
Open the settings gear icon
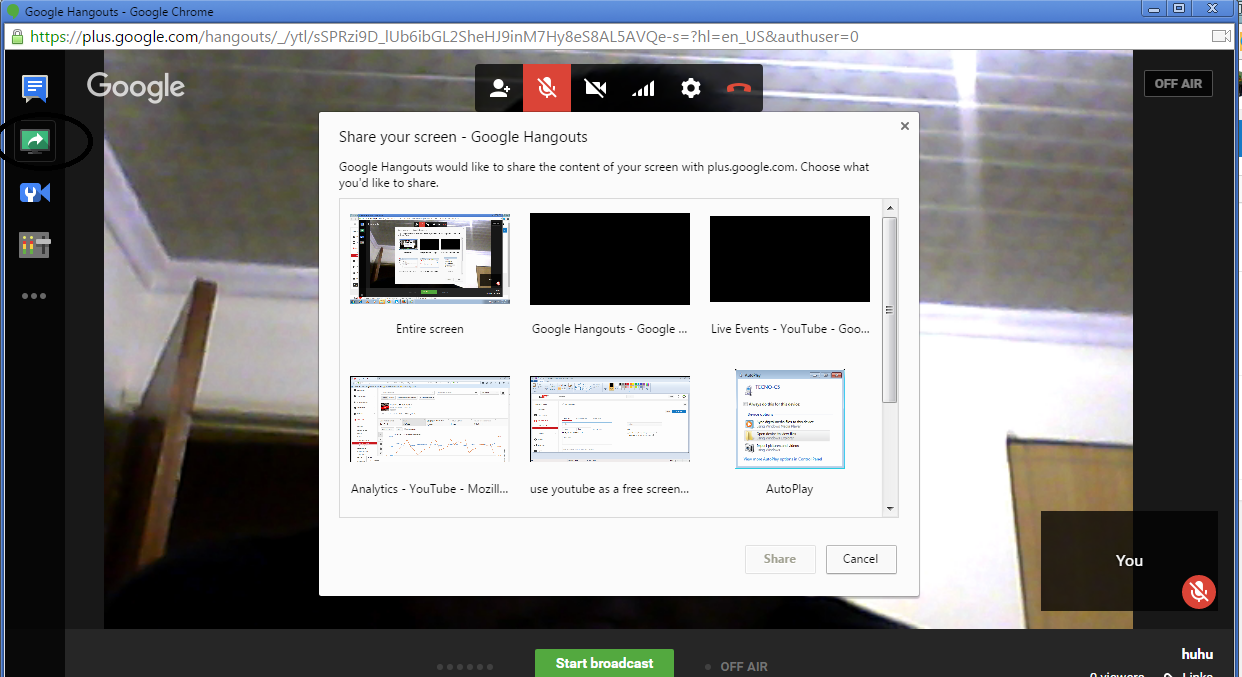coord(691,88)
